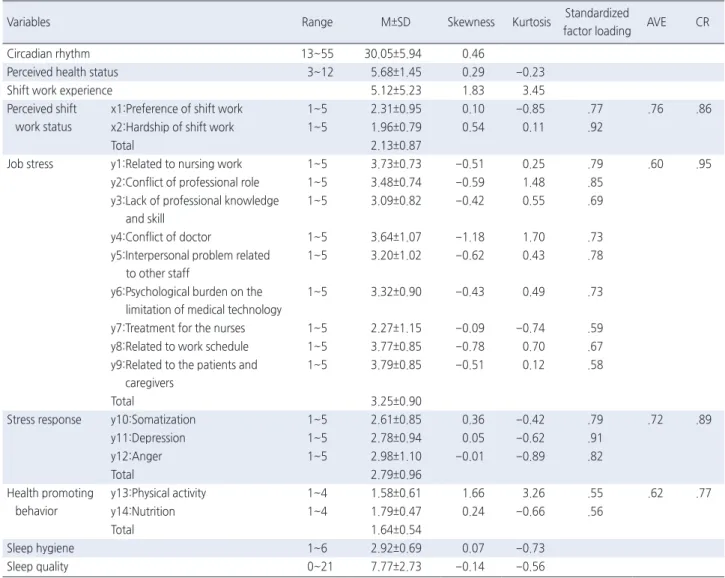The height and width of the screenshot is (578, 725).
Task: Click 'y7:Treatment for the nurses'
Action: click(178, 328)
